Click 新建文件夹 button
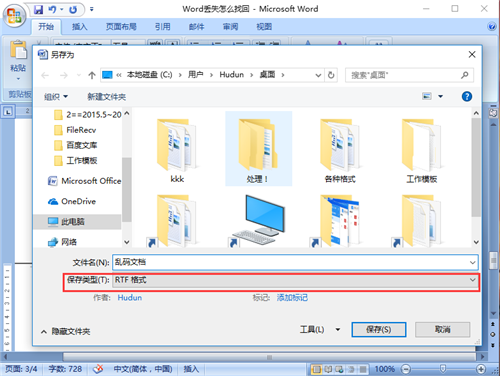Viewport: 500px width, 376px height. [107, 97]
